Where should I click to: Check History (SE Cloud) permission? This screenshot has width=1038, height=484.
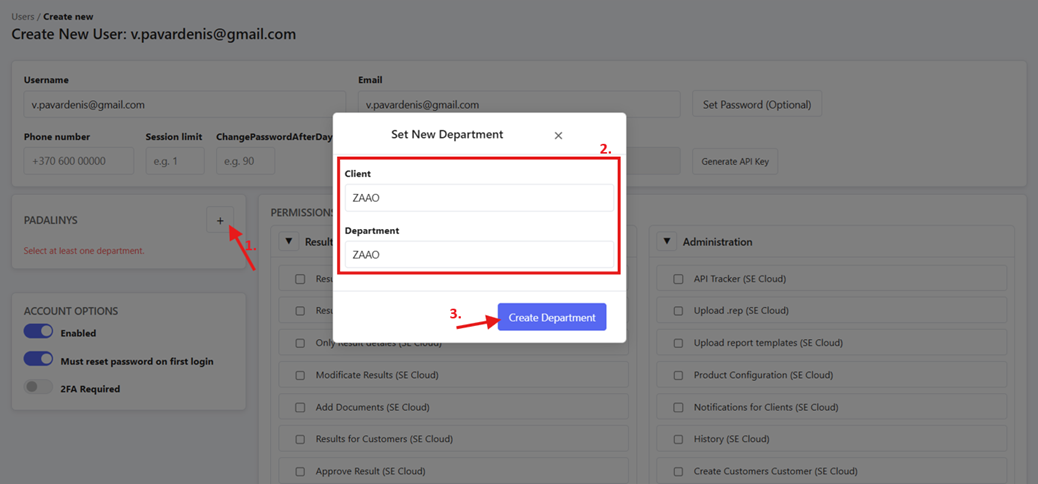click(678, 439)
